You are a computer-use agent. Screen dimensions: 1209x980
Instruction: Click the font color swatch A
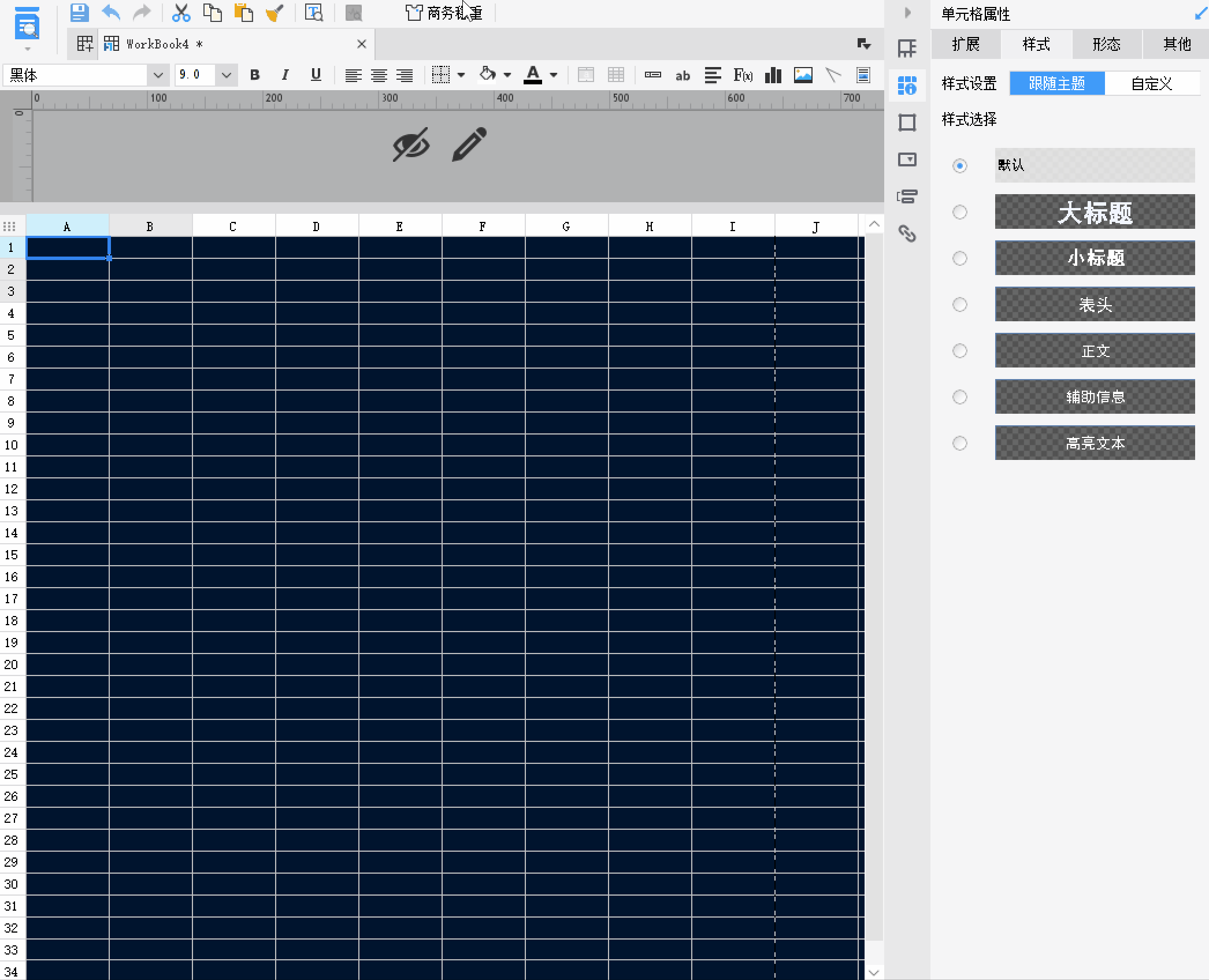point(533,75)
